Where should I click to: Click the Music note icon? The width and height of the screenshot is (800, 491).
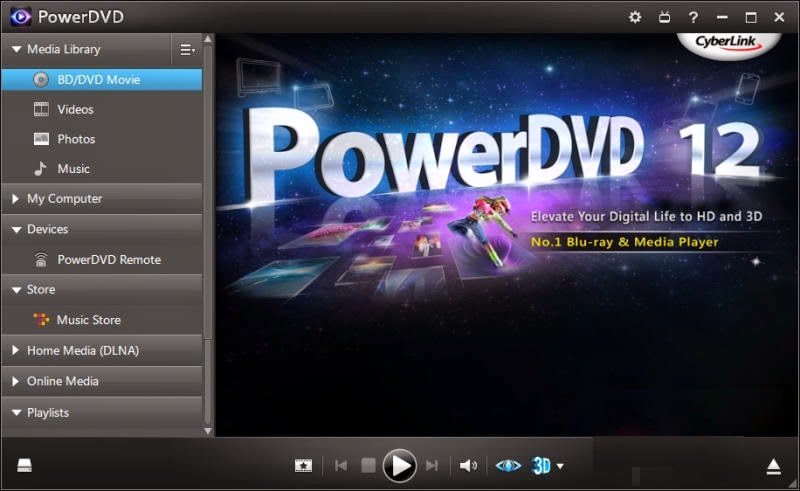40,168
